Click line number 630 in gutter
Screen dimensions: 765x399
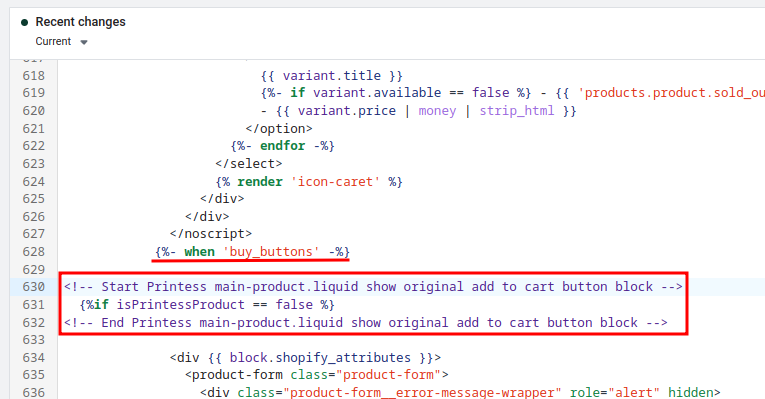coord(34,287)
